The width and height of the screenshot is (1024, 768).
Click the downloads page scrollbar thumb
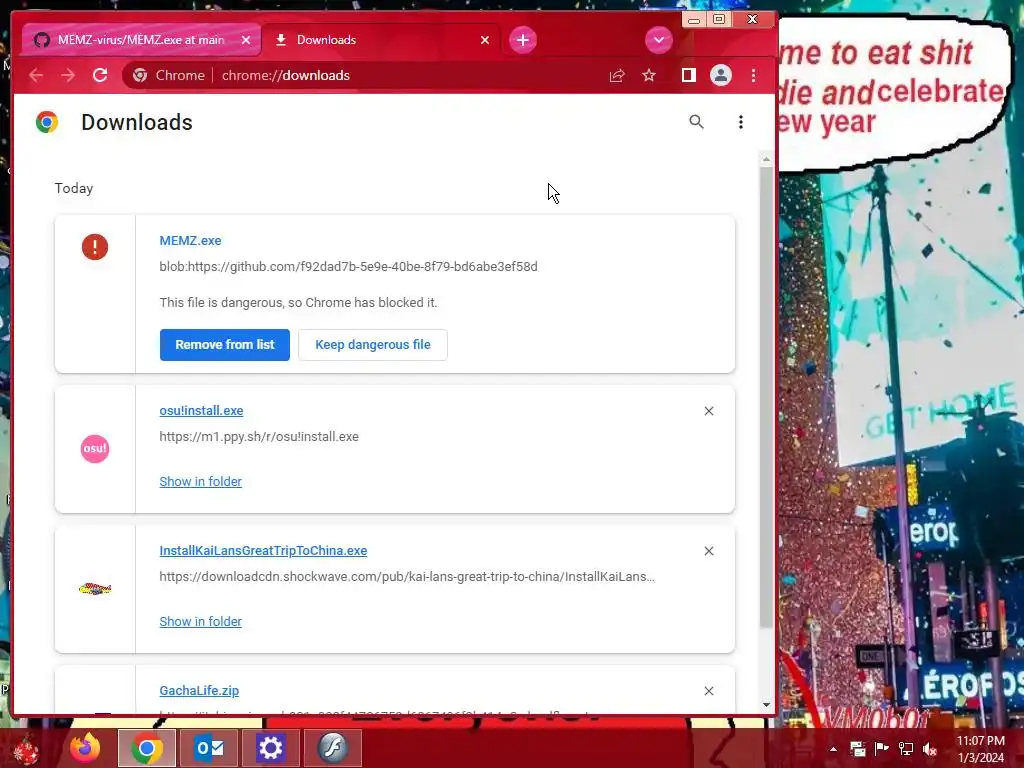coord(766,398)
